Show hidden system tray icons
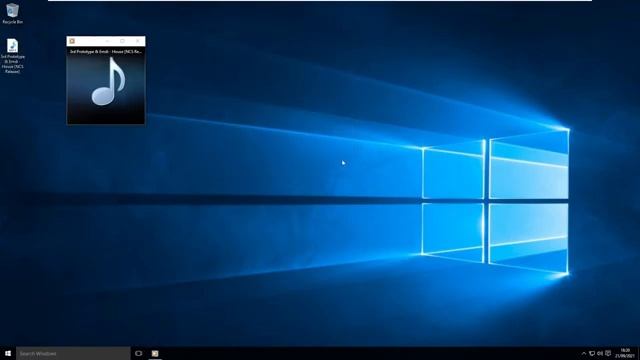Image resolution: width=640 pixels, height=360 pixels. click(x=584, y=353)
